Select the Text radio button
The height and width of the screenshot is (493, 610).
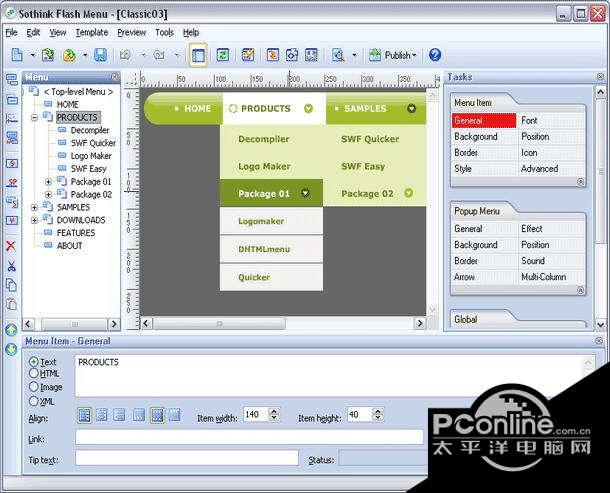click(34, 361)
